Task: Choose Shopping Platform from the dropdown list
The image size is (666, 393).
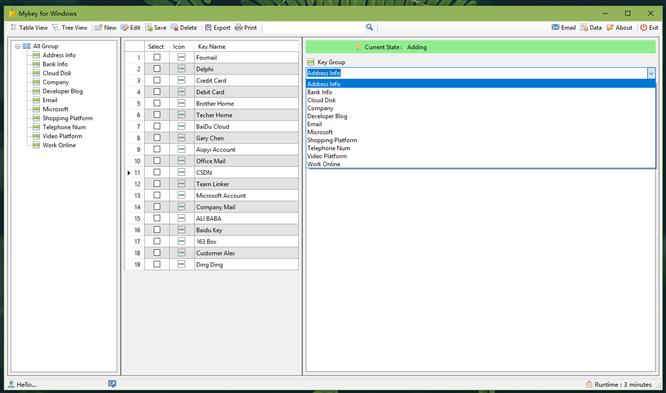Action: (x=332, y=140)
